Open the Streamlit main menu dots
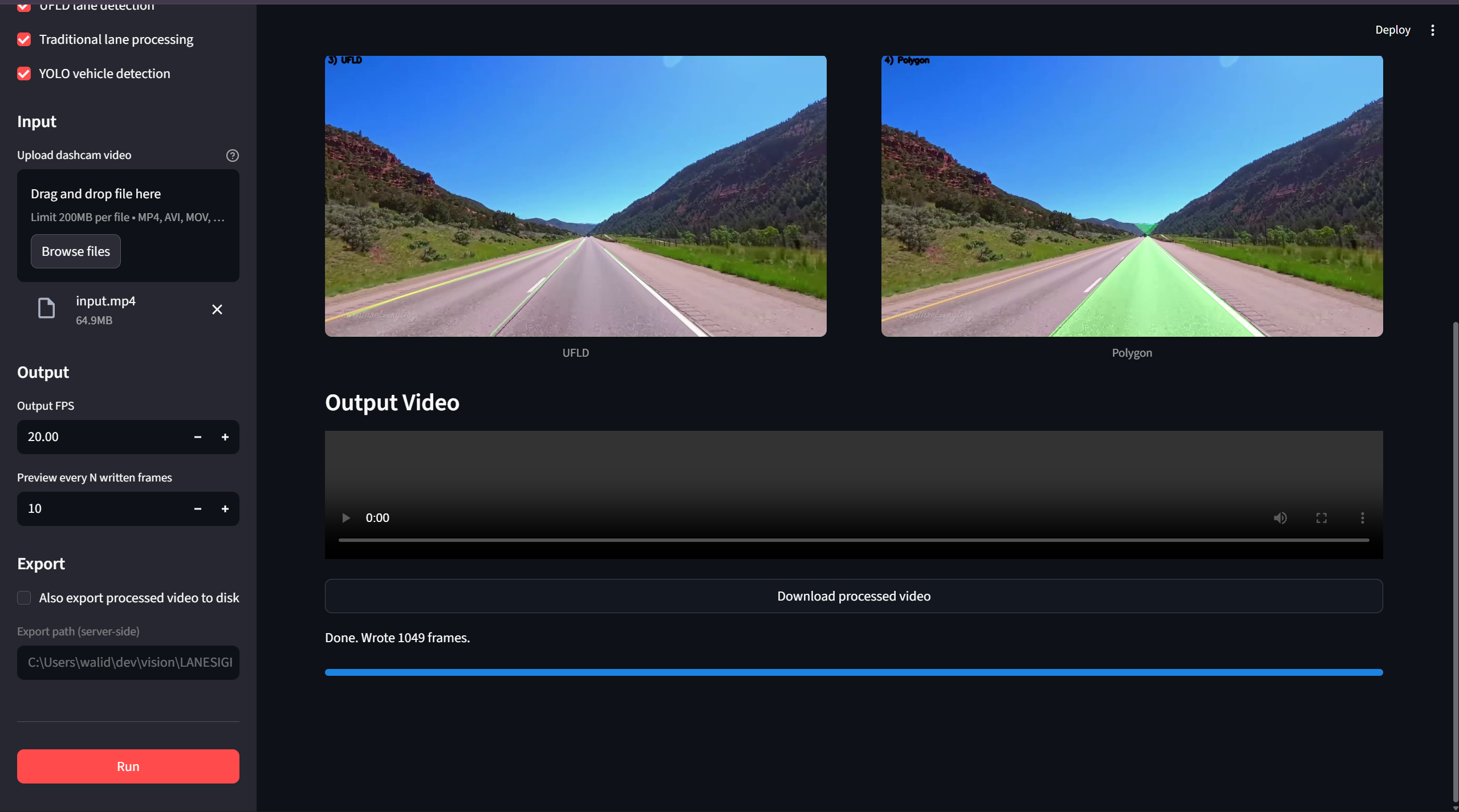1459x812 pixels. (x=1432, y=30)
